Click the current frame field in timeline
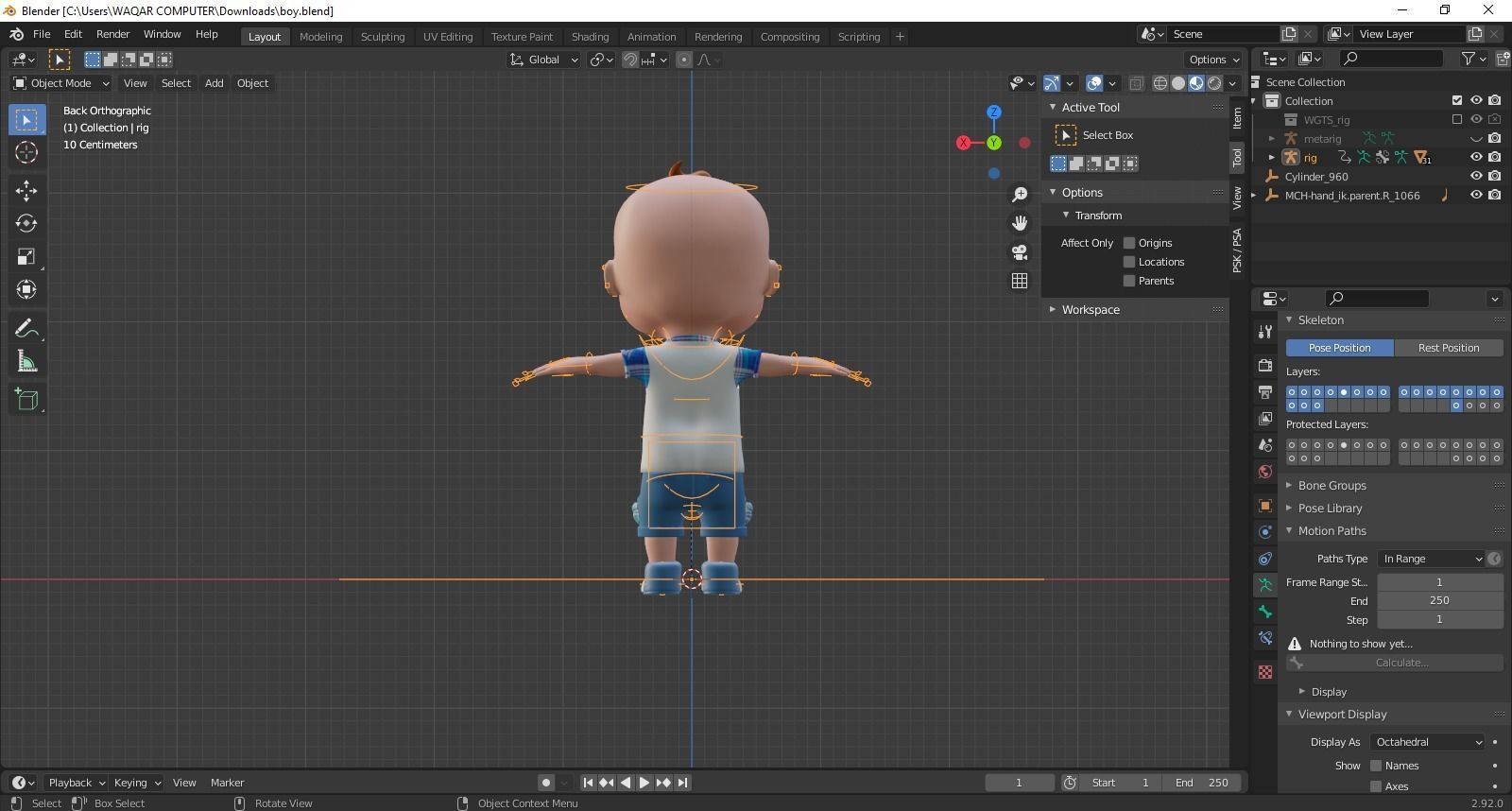This screenshot has height=811, width=1512. [1019, 783]
